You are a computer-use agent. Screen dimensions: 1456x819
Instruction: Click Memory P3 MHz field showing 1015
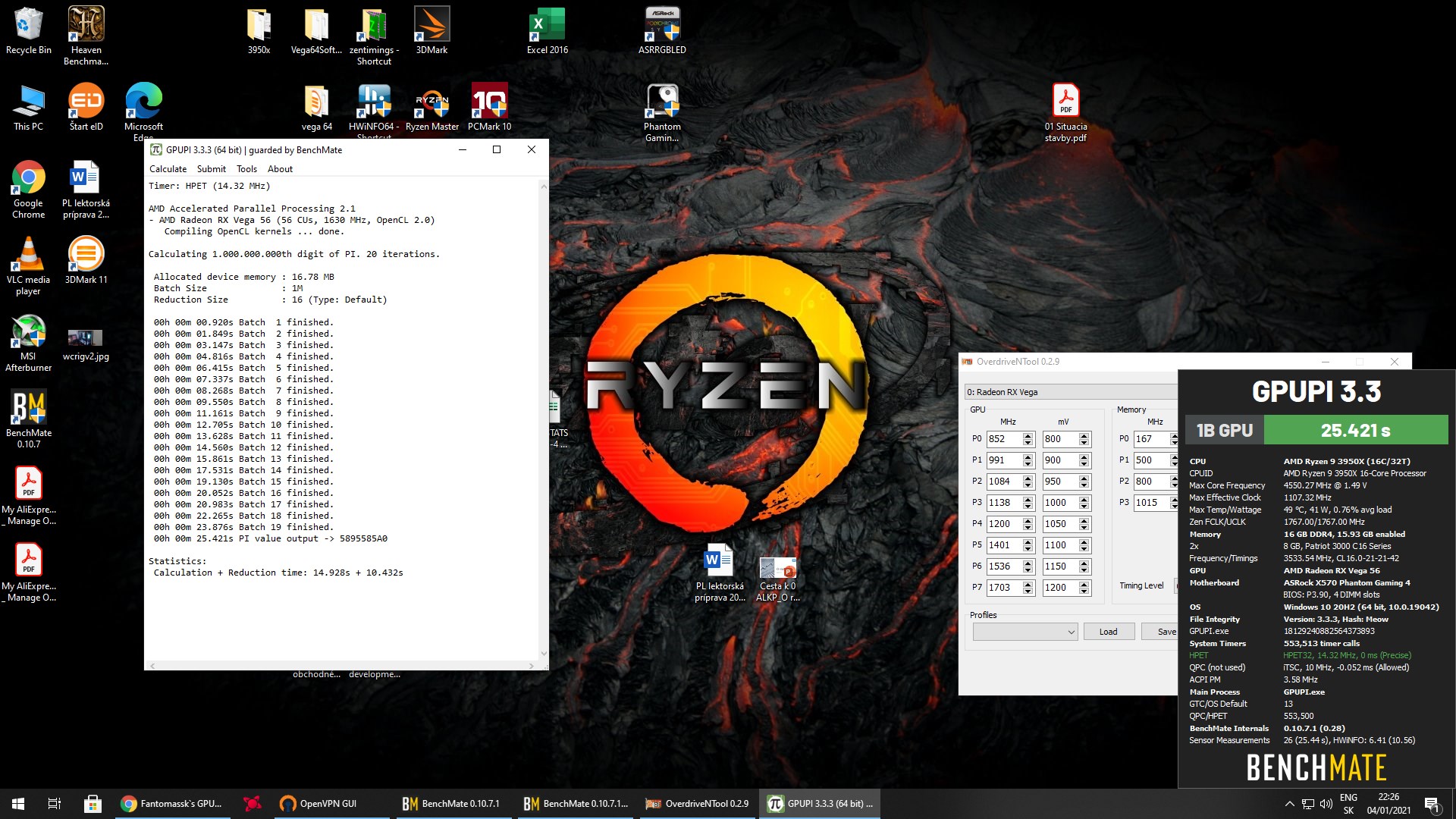coord(1151,503)
